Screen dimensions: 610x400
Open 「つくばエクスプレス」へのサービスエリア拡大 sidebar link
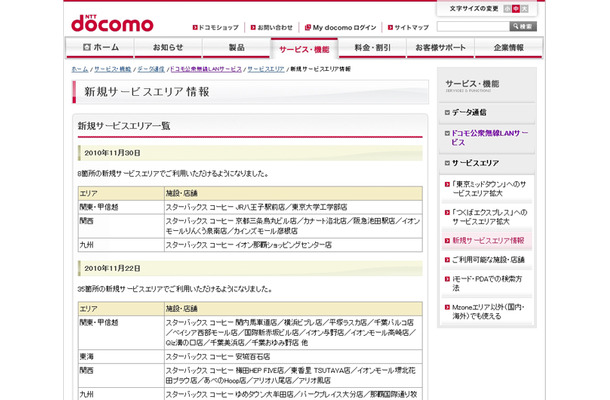489,217
